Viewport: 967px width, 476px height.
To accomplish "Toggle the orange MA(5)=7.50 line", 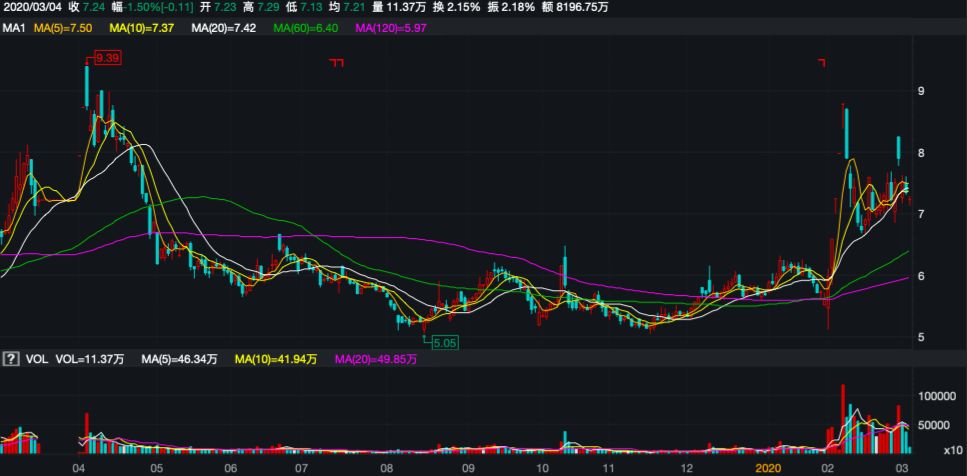I will [x=63, y=29].
